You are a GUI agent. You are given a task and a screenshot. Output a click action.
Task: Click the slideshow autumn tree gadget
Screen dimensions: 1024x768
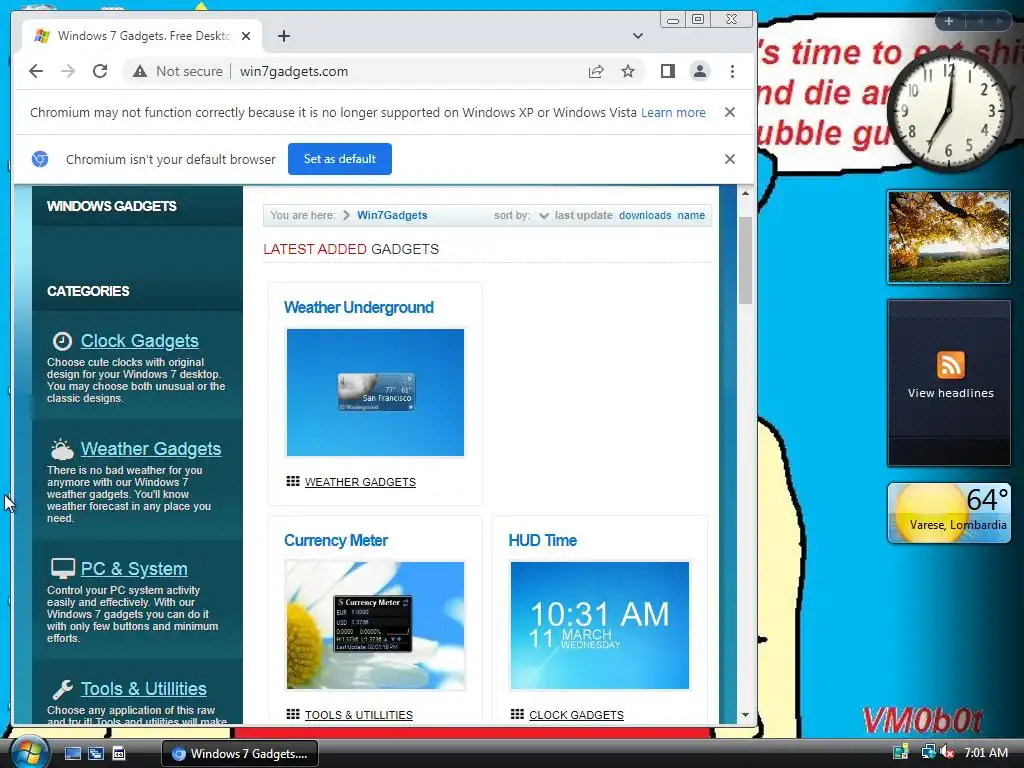949,237
